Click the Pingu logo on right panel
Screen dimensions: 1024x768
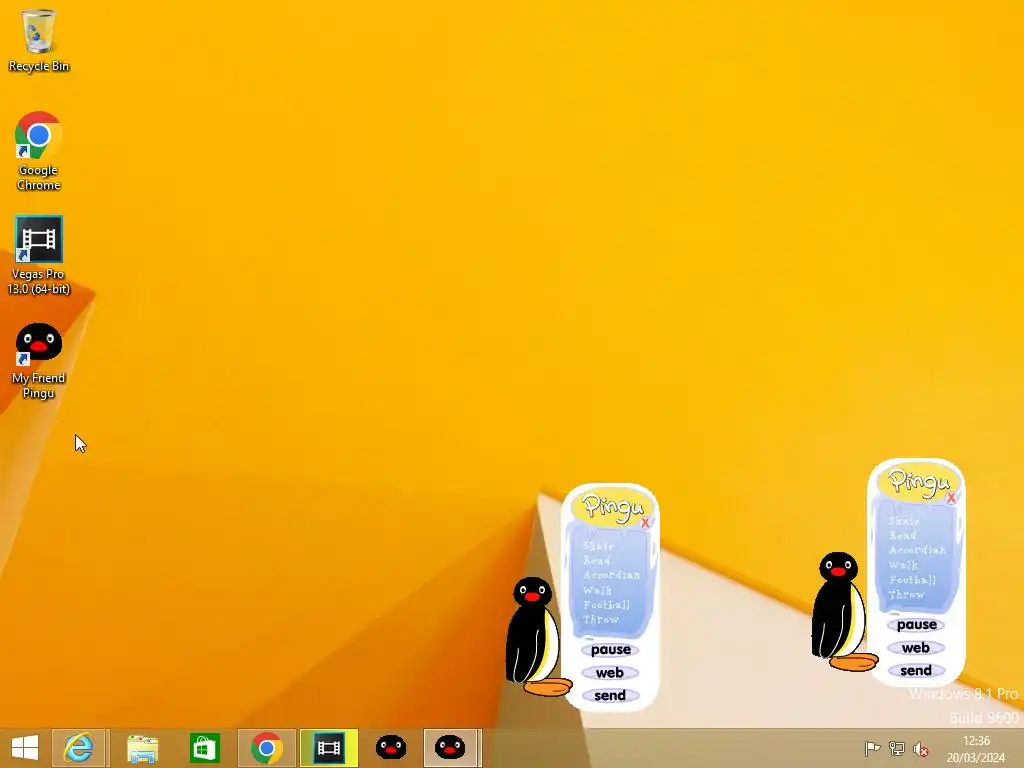[918, 482]
